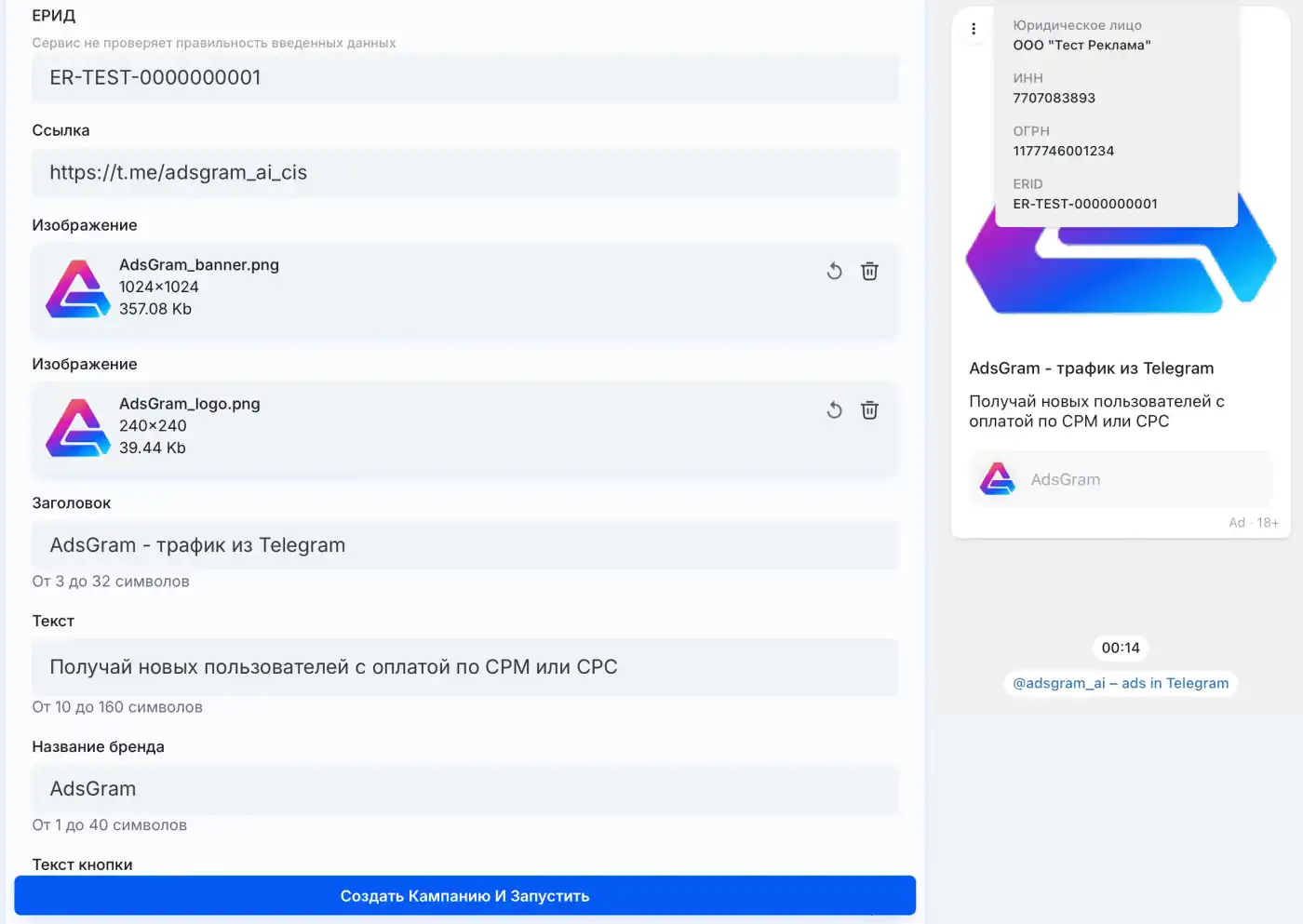
Task: Open three-dot menu in ad preview
Action: [974, 29]
